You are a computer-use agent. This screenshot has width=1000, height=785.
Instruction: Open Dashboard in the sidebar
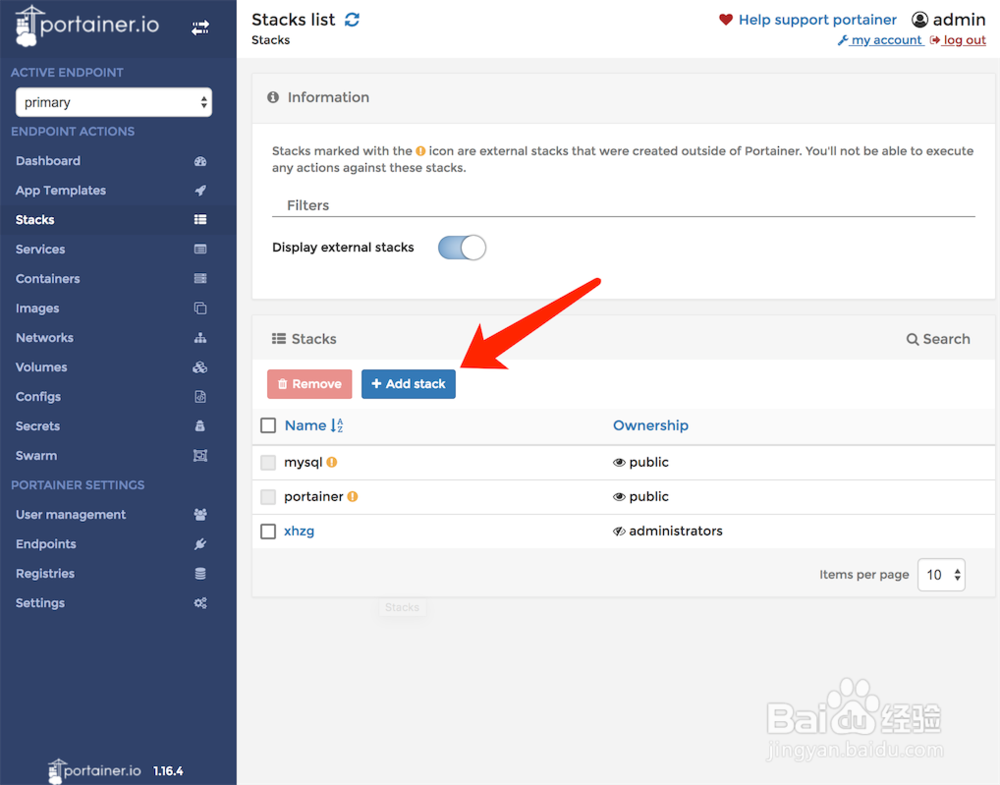(x=48, y=161)
